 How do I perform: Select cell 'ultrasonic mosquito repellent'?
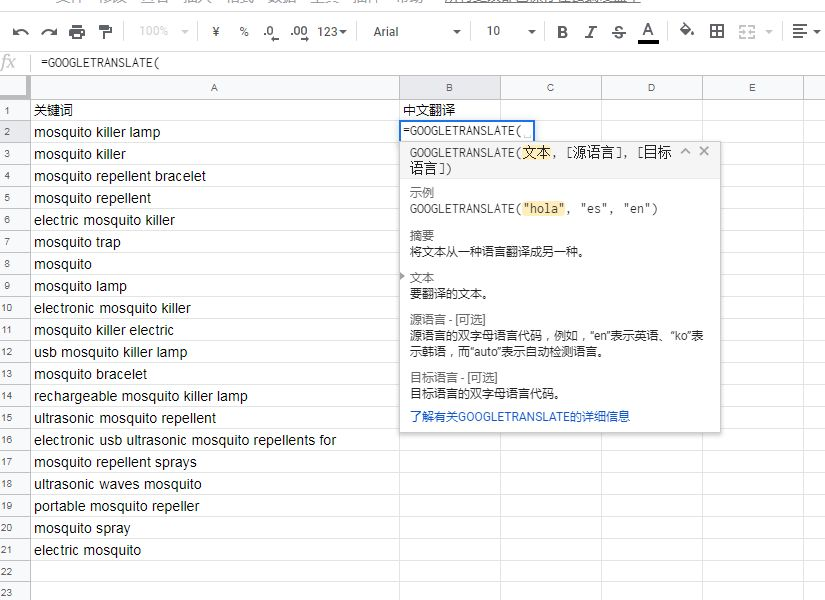click(x=215, y=418)
